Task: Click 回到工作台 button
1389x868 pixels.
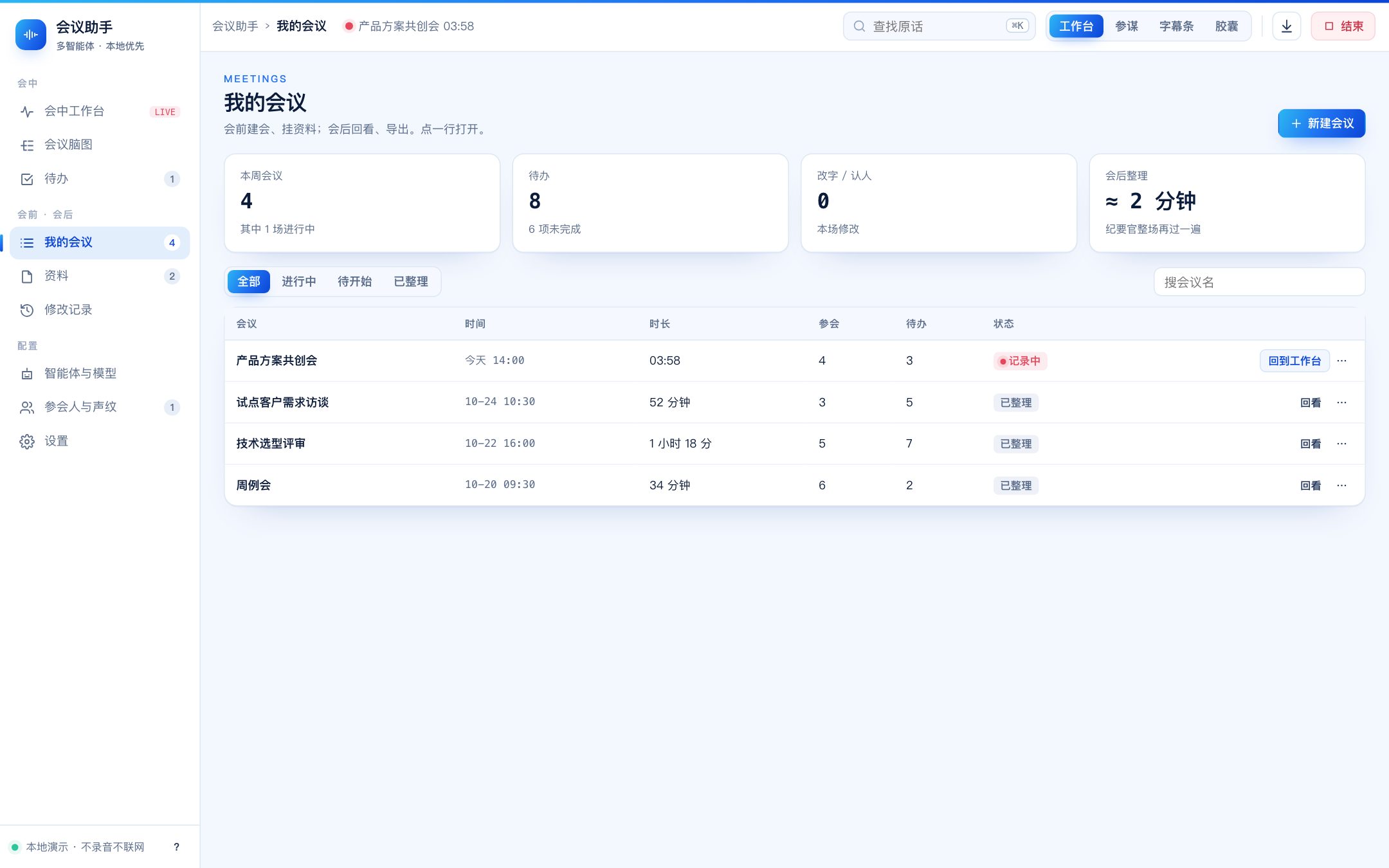Action: (1294, 361)
